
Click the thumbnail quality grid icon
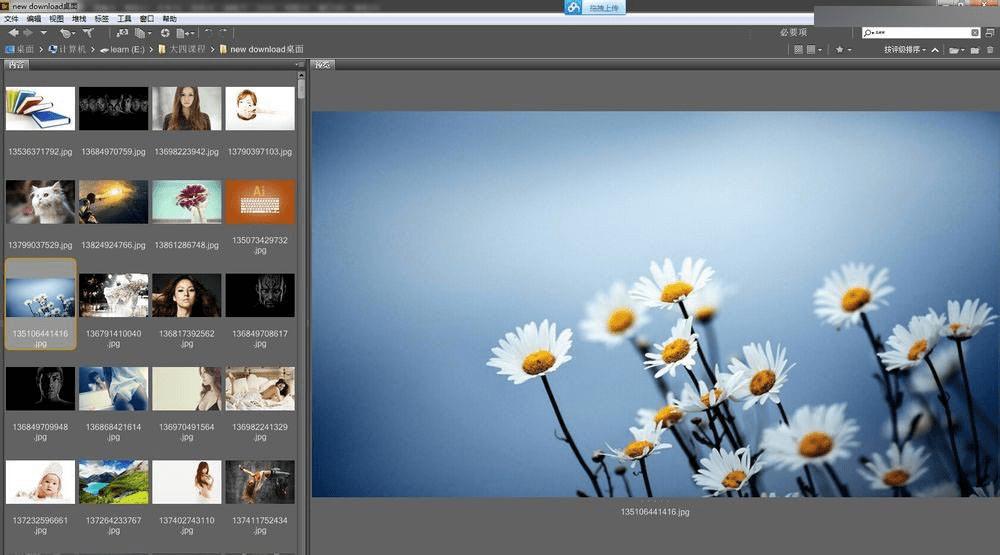(798, 49)
